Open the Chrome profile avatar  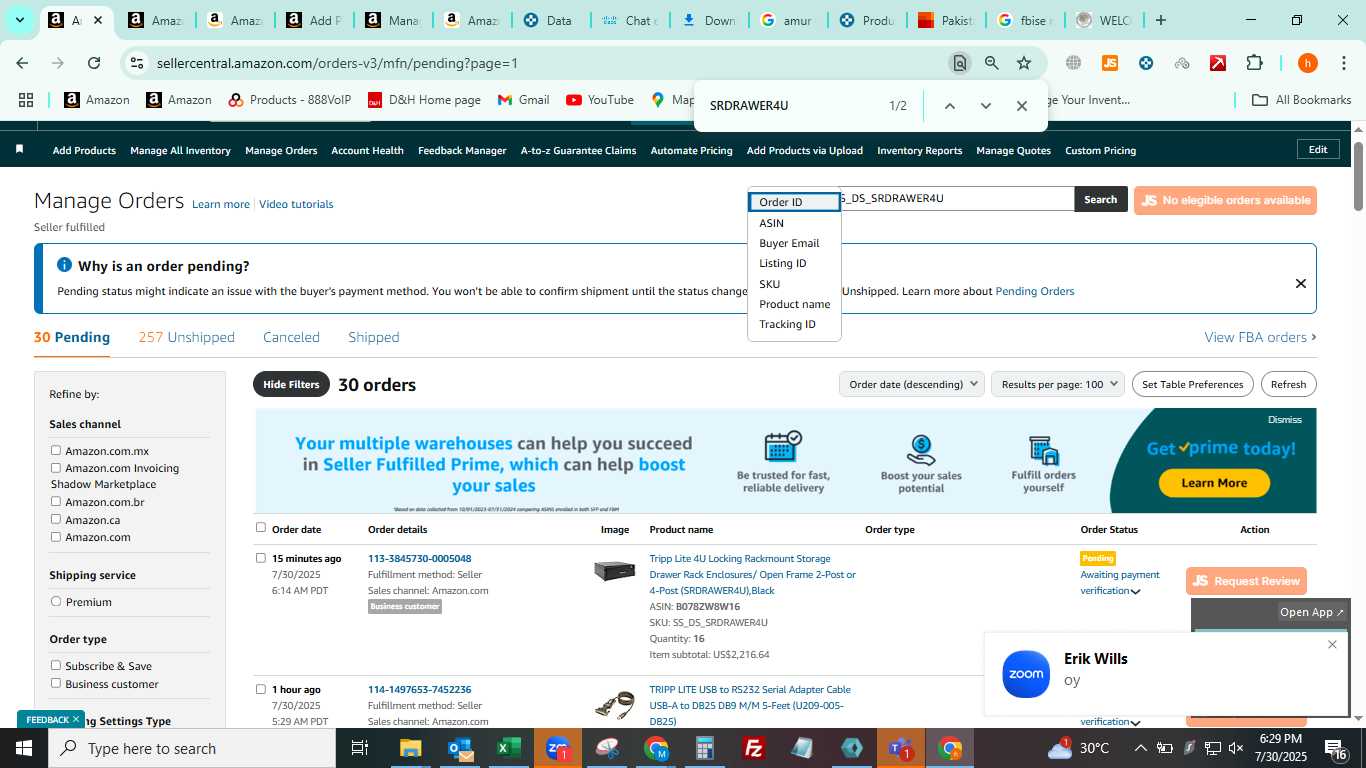click(x=1307, y=63)
